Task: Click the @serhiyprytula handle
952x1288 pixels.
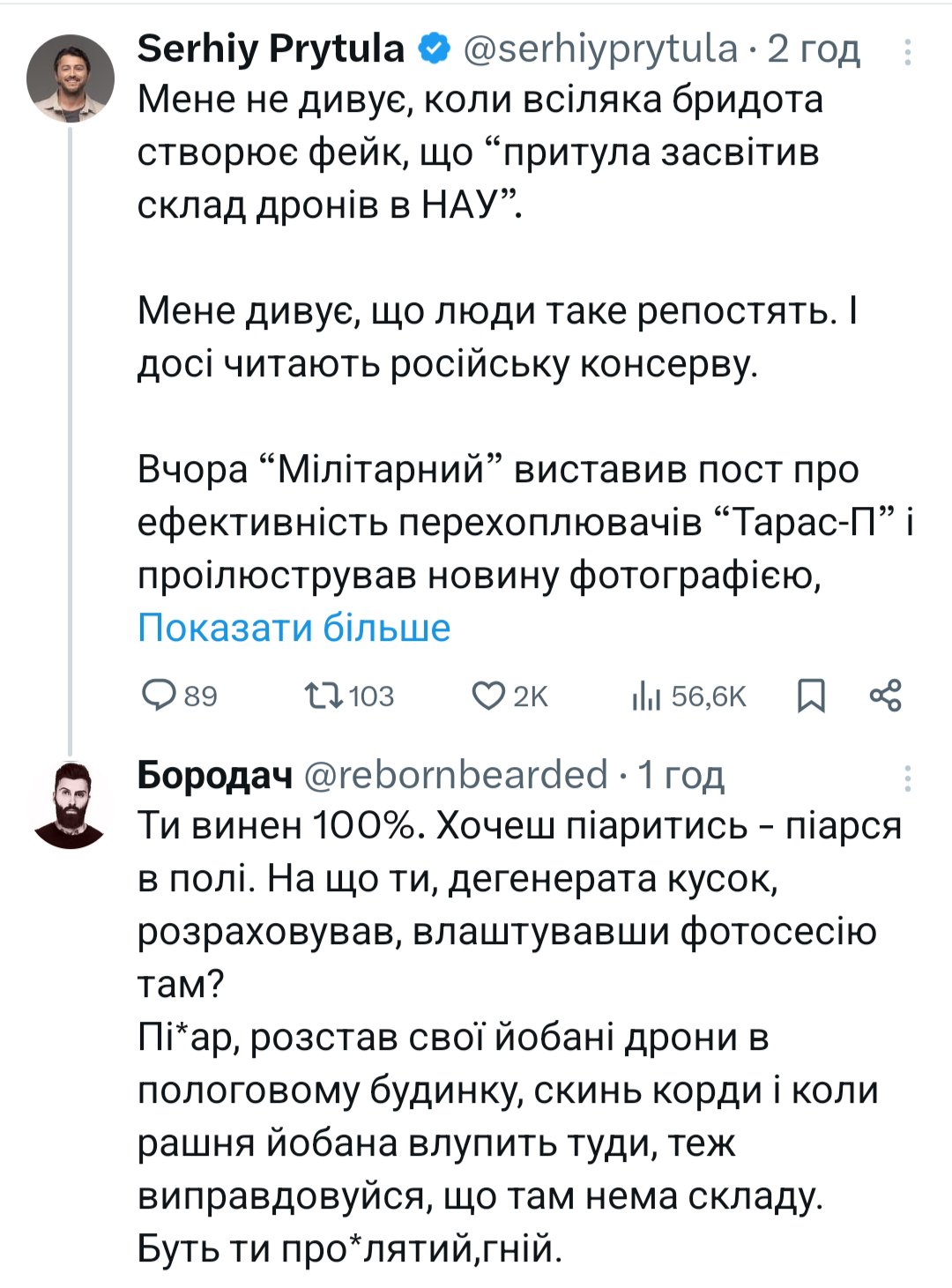Action: click(x=599, y=49)
